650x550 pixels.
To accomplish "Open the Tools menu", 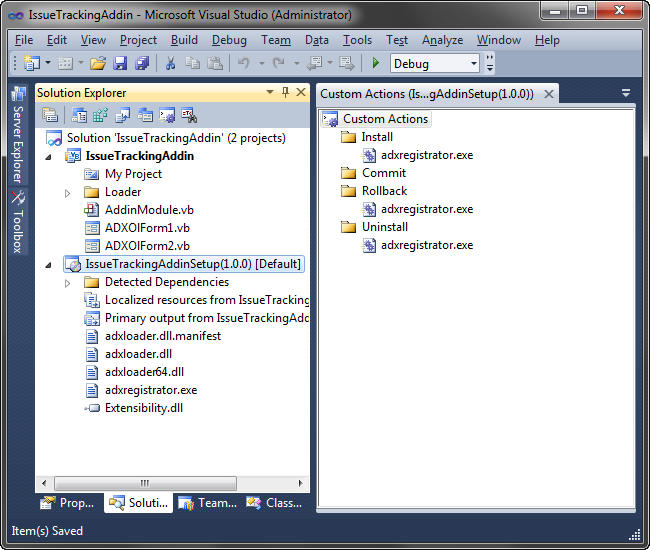I will pos(357,40).
